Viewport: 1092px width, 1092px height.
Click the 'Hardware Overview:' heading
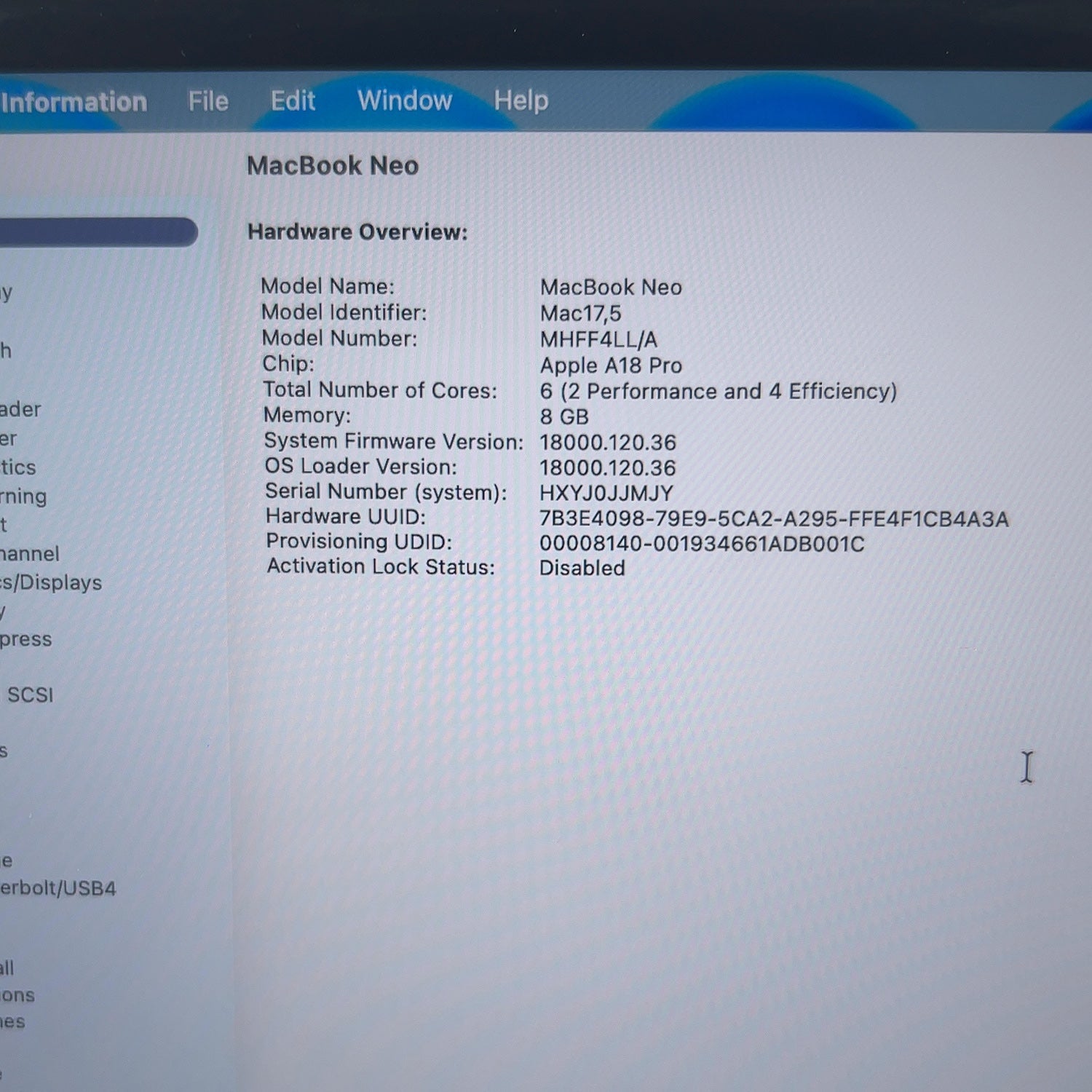click(x=357, y=232)
